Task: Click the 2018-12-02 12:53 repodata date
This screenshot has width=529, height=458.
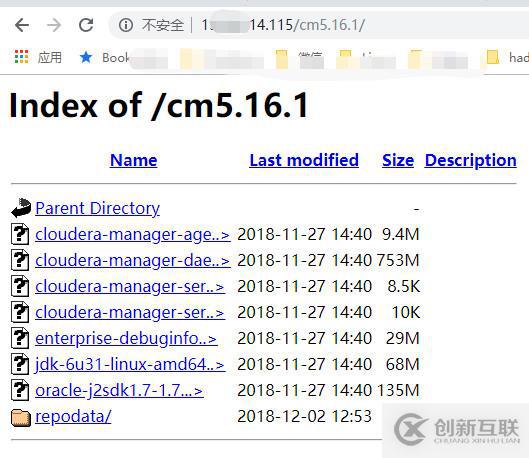Action: [304, 417]
